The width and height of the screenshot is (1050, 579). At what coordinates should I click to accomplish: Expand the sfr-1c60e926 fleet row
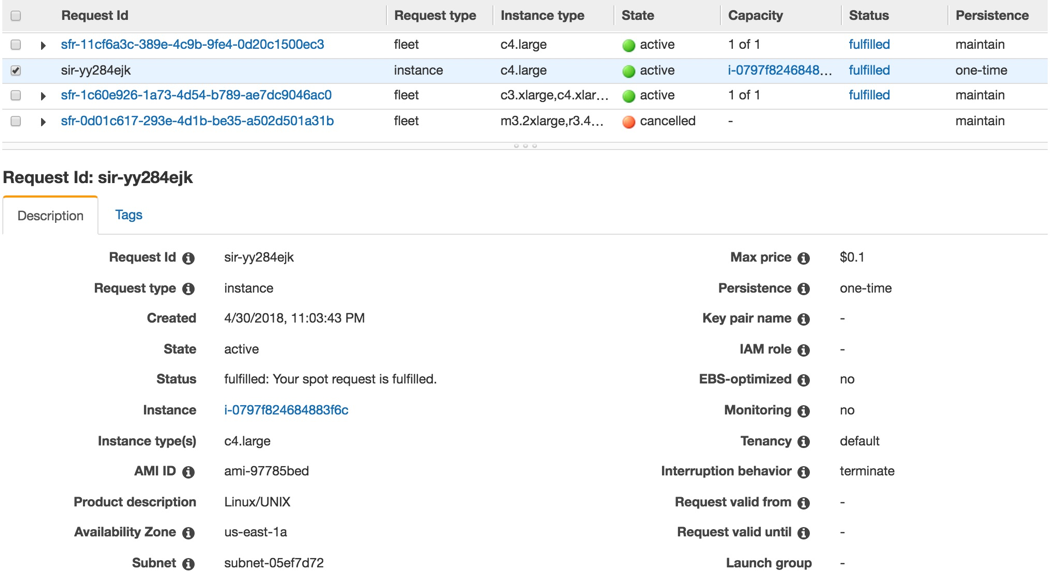tap(43, 96)
